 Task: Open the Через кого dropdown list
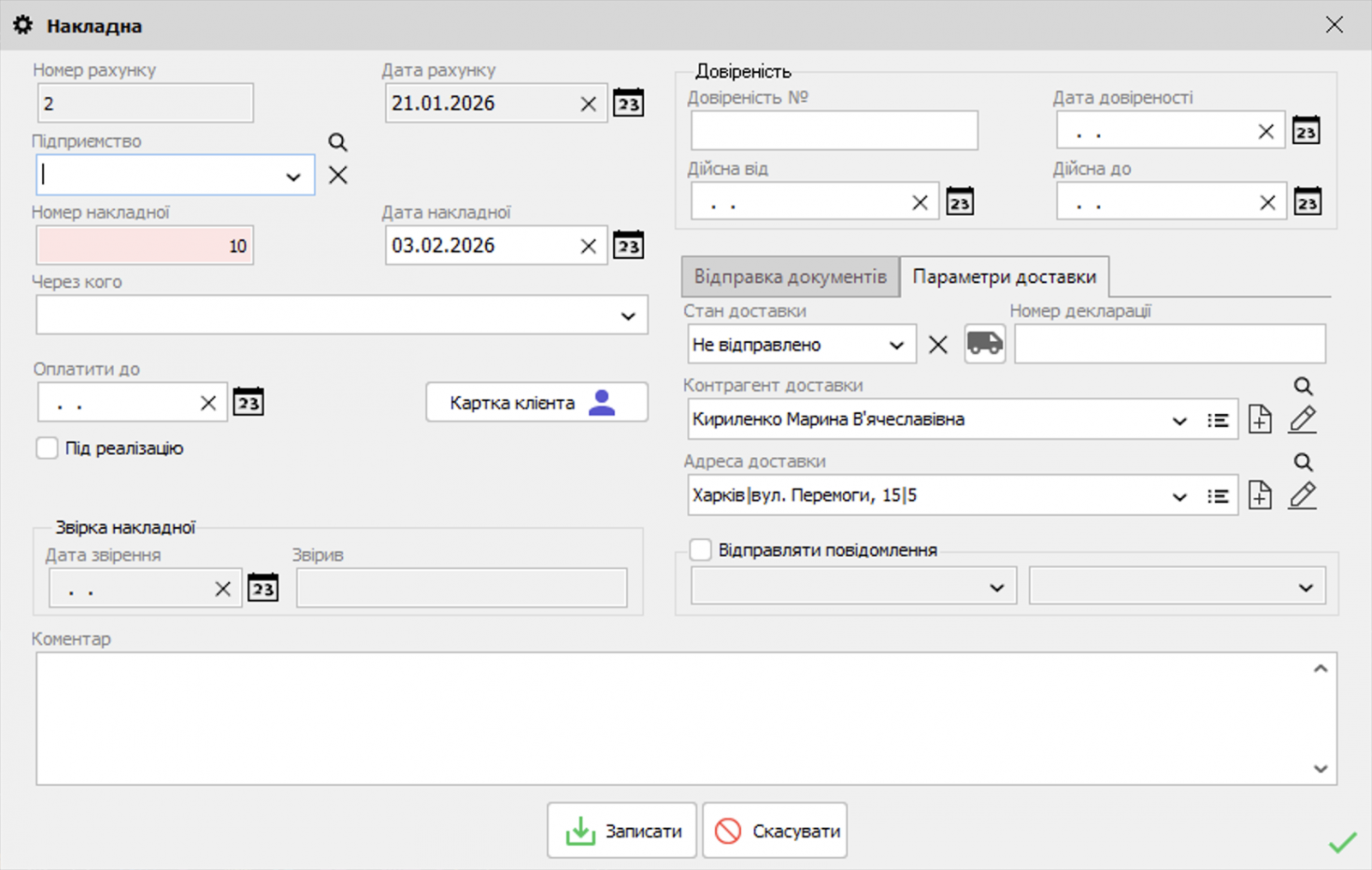628,316
